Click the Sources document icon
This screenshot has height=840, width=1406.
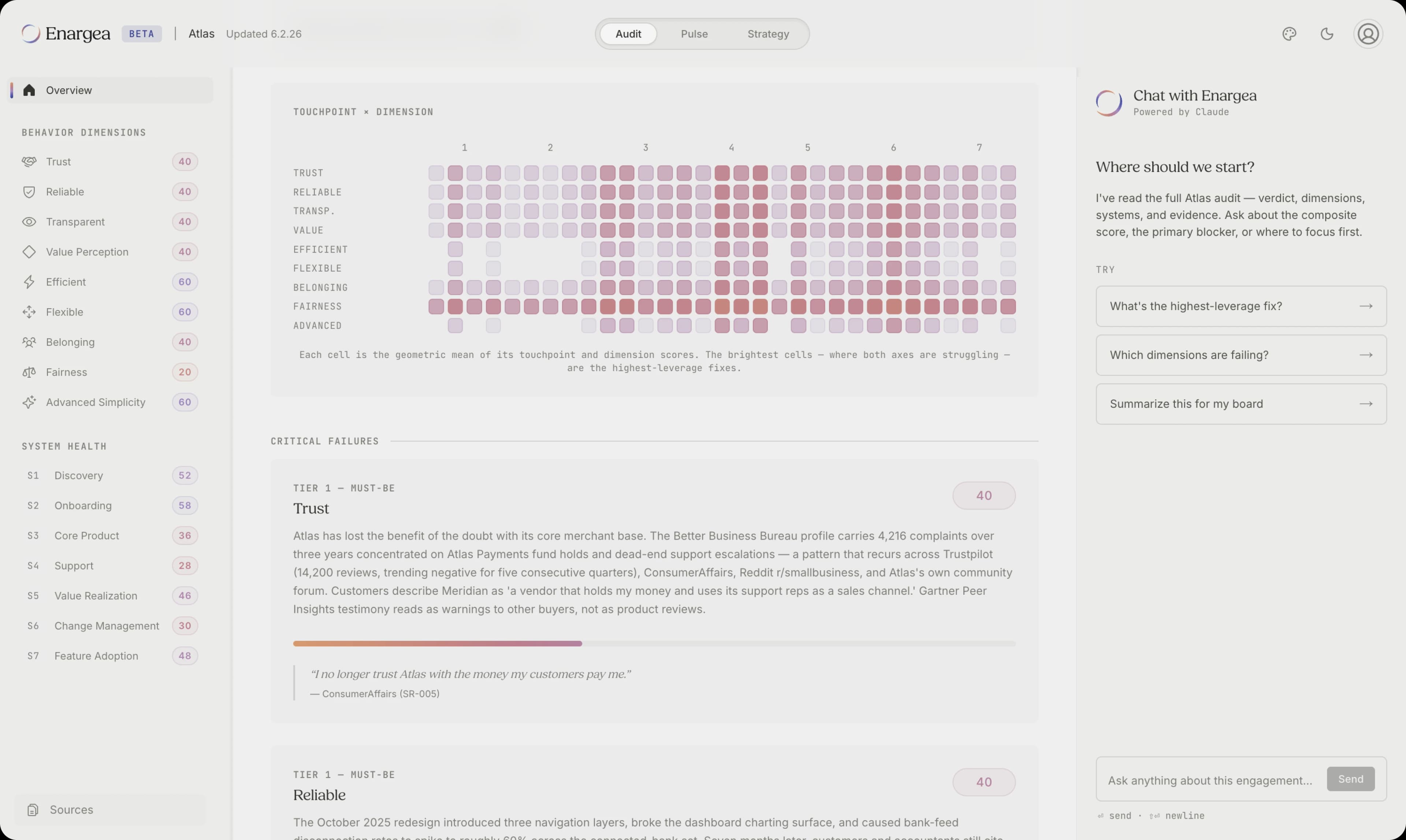[33, 810]
